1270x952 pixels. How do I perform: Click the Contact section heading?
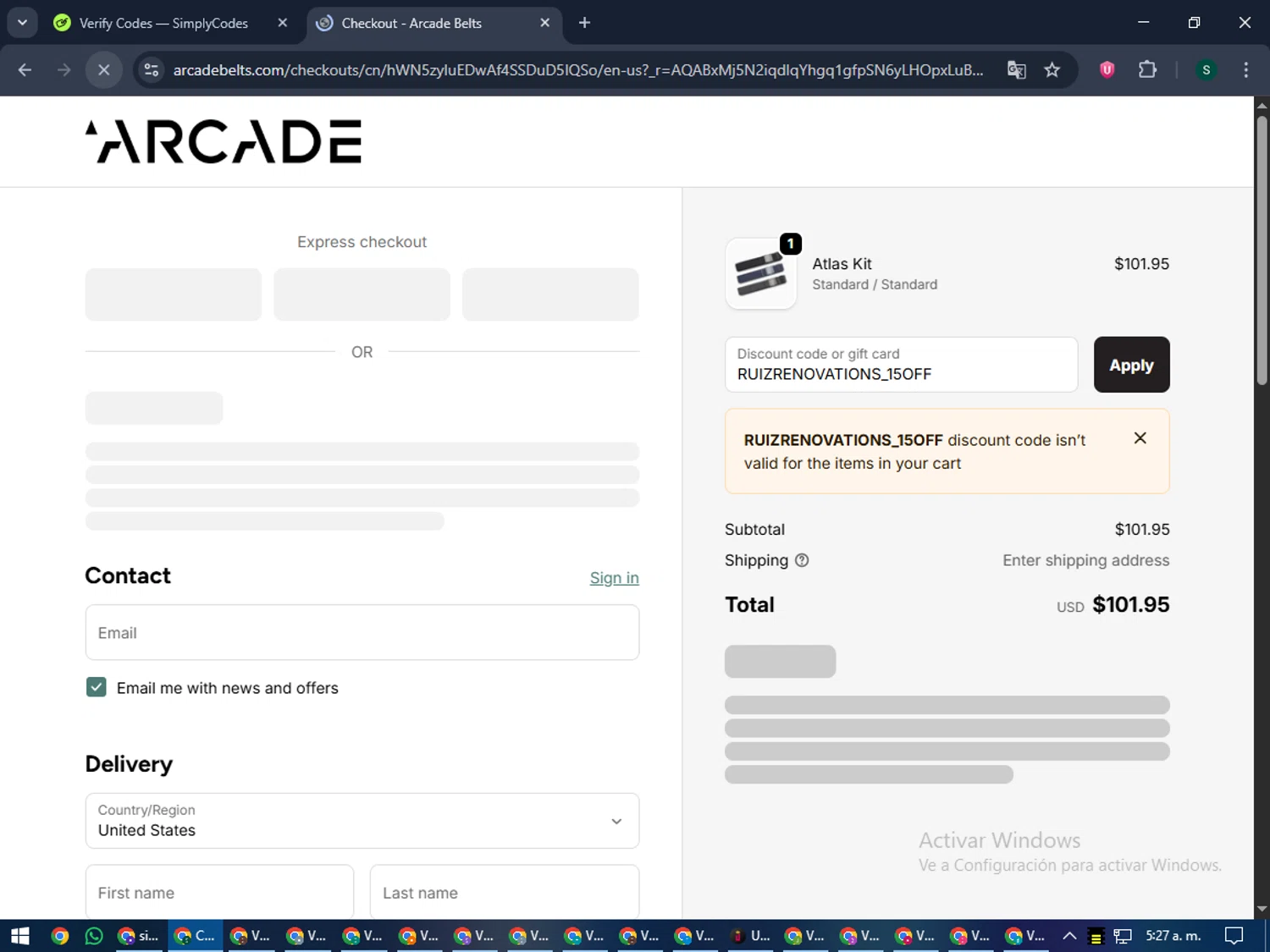point(128,575)
